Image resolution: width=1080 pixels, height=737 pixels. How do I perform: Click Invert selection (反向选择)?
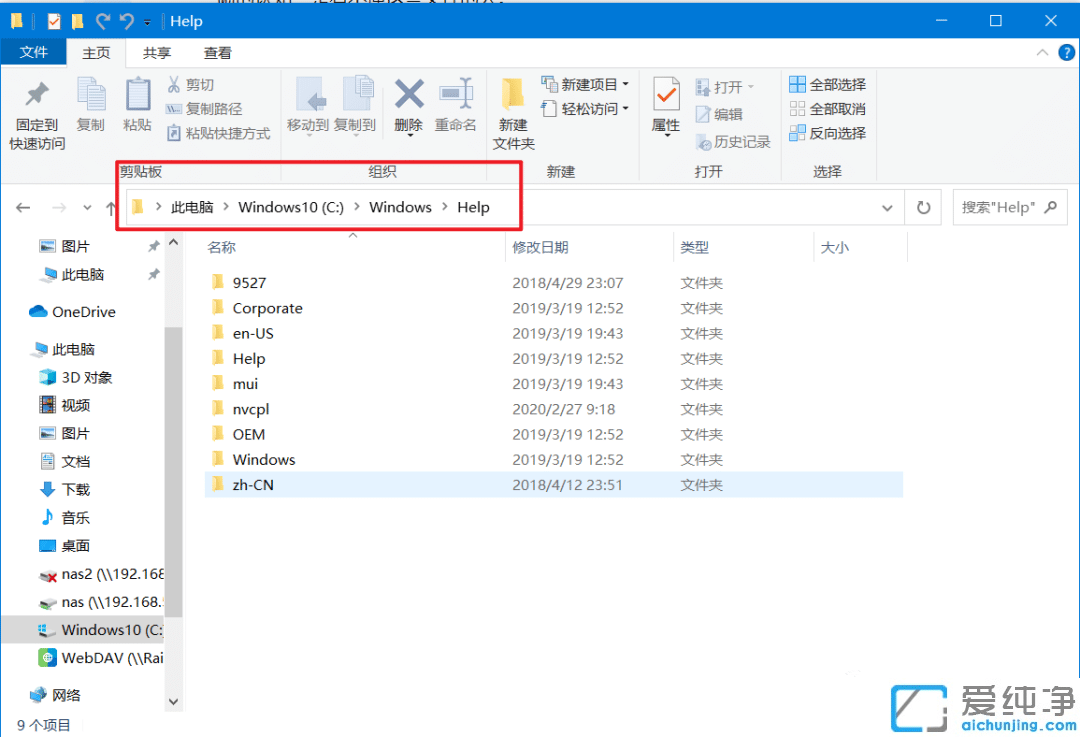[x=827, y=133]
